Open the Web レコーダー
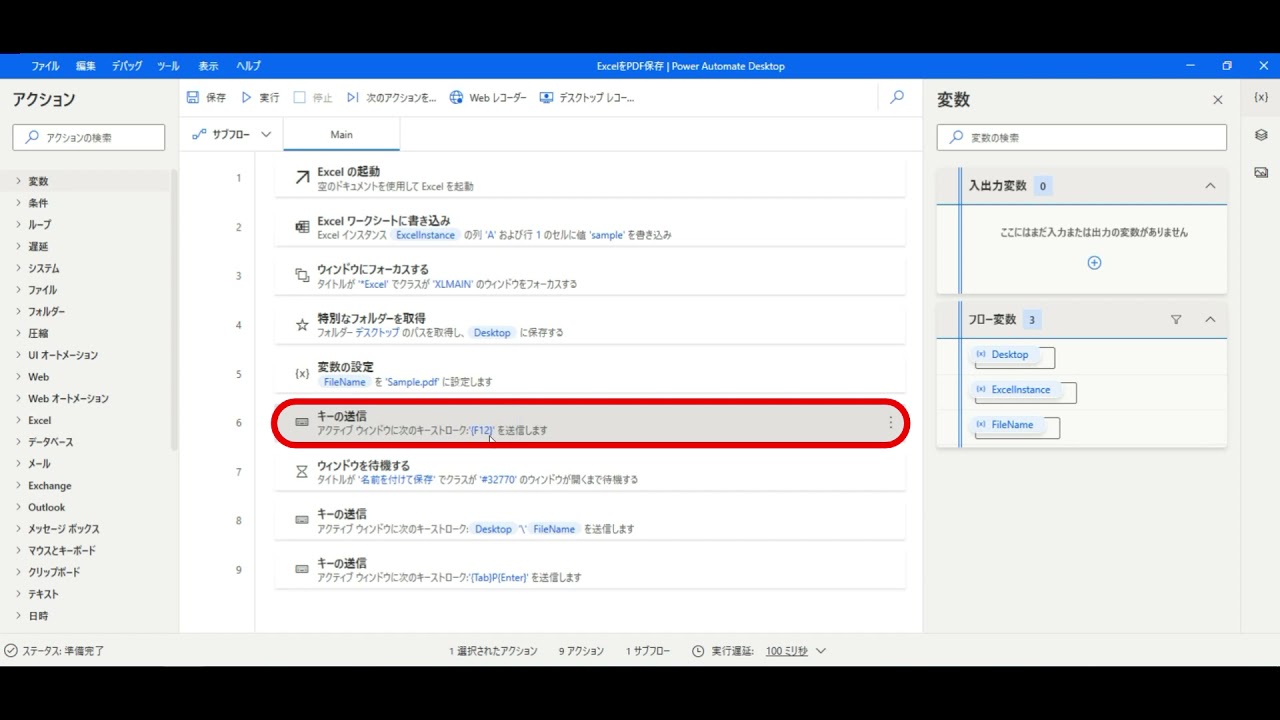 point(488,98)
